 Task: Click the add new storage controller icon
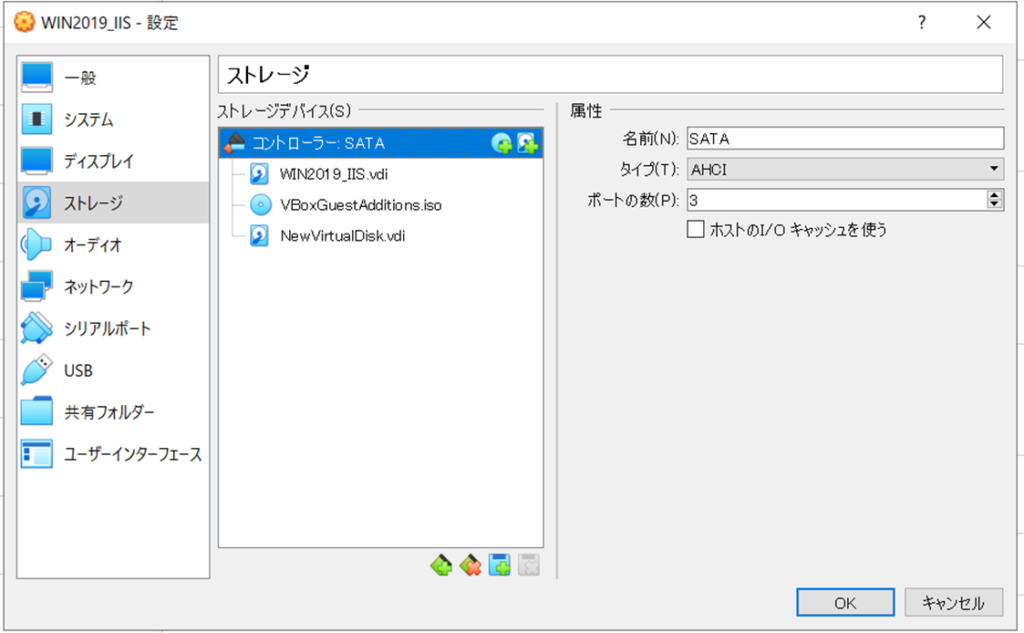coord(441,566)
